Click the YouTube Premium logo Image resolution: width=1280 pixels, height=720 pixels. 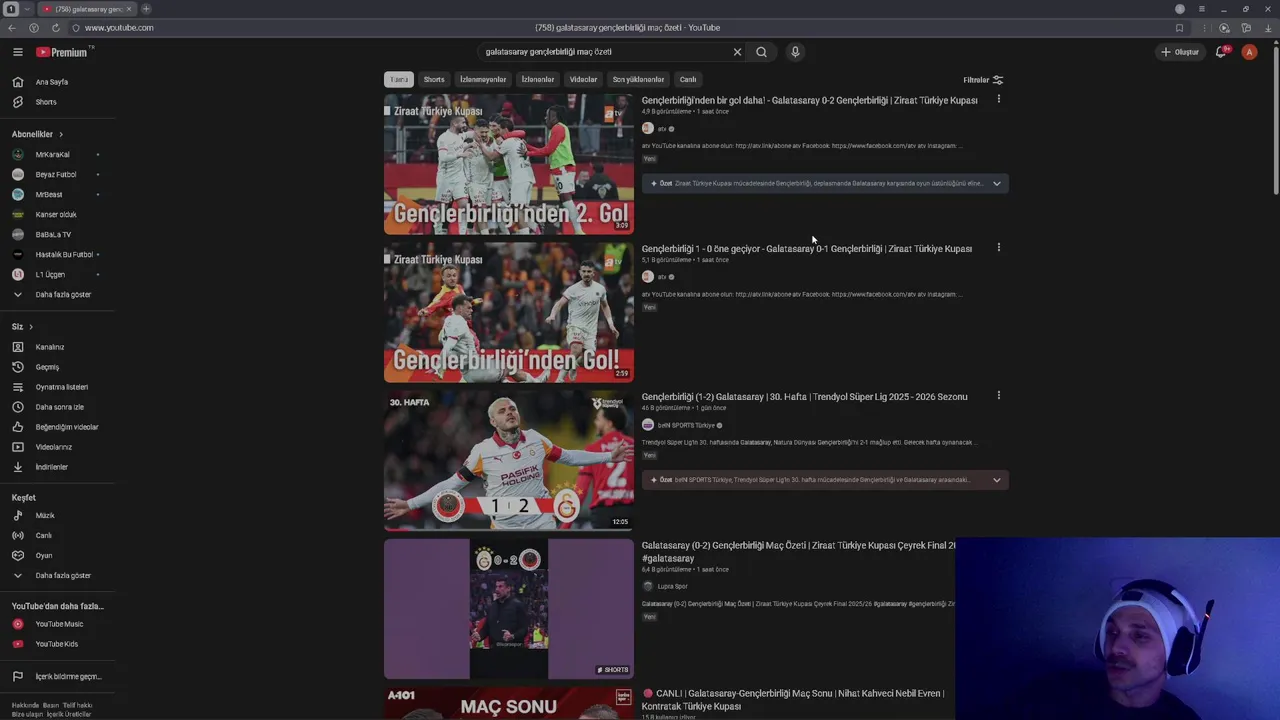click(x=64, y=52)
